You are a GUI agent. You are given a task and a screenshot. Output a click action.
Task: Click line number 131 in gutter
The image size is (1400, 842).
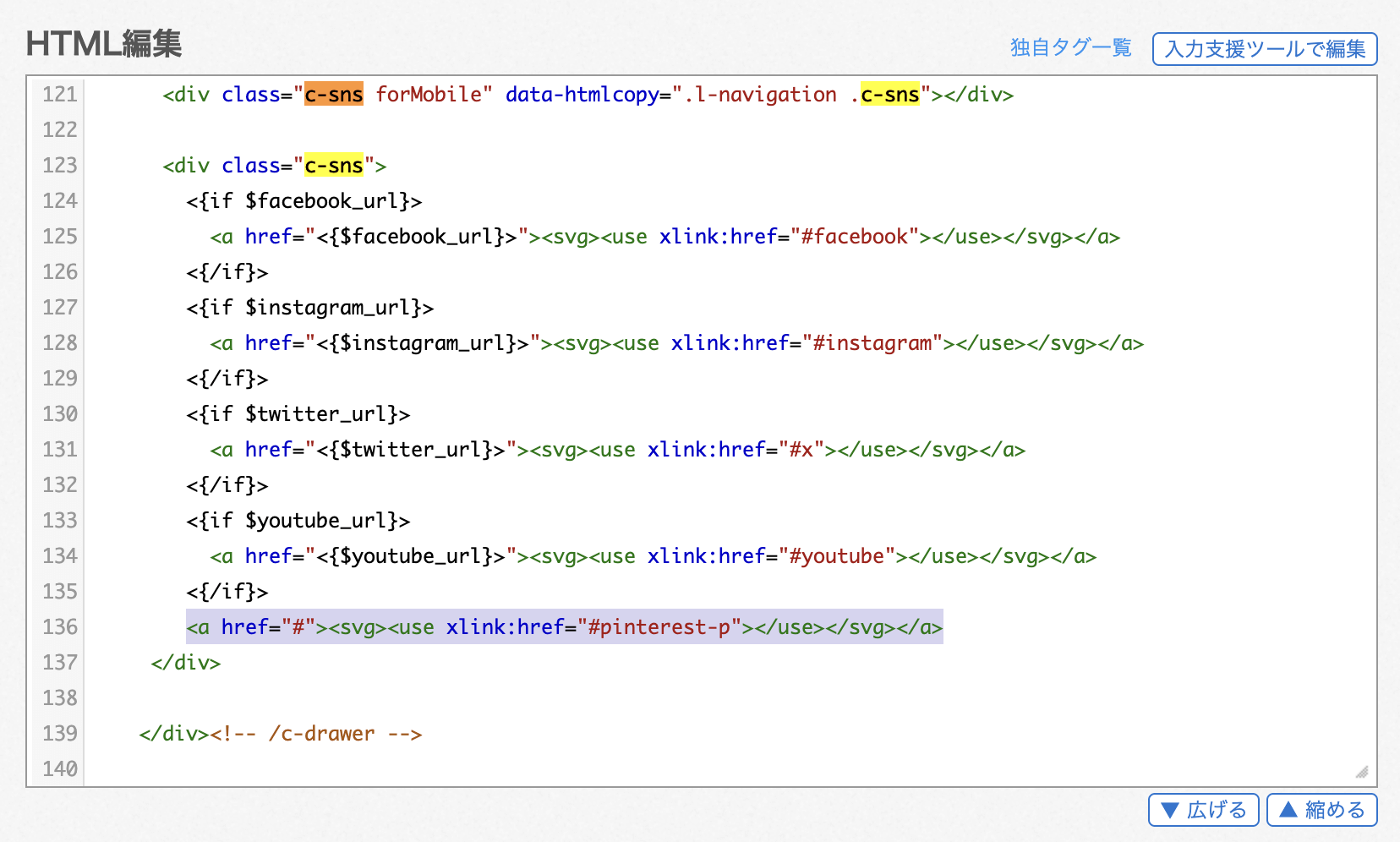point(59,450)
